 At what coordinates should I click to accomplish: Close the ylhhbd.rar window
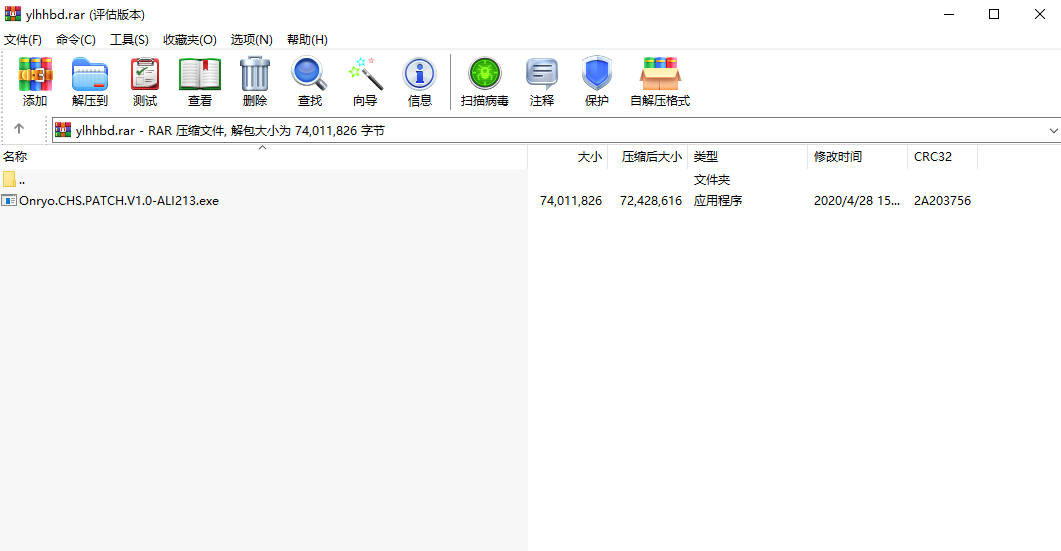[1039, 14]
